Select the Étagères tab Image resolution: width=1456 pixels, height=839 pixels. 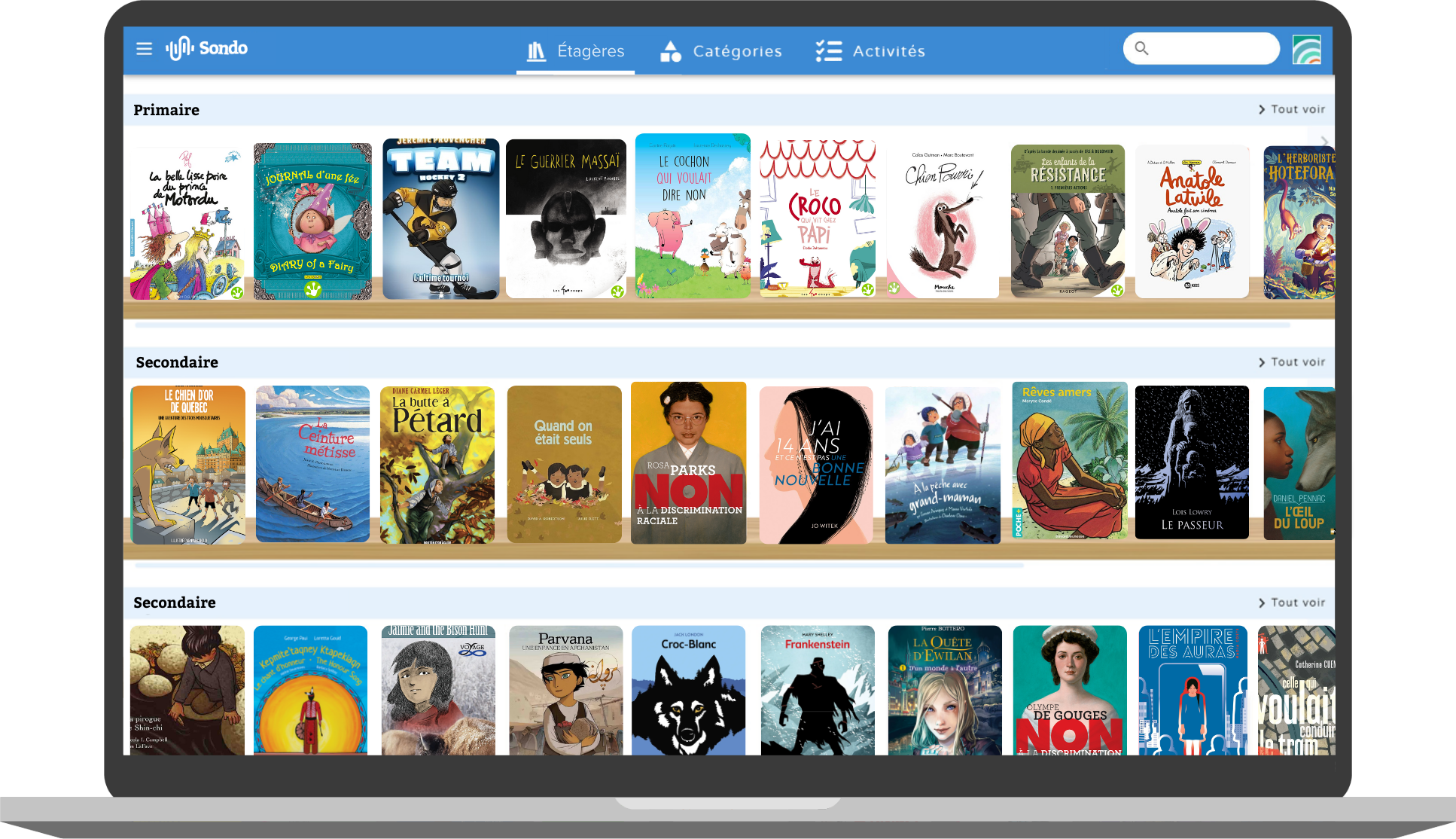576,51
